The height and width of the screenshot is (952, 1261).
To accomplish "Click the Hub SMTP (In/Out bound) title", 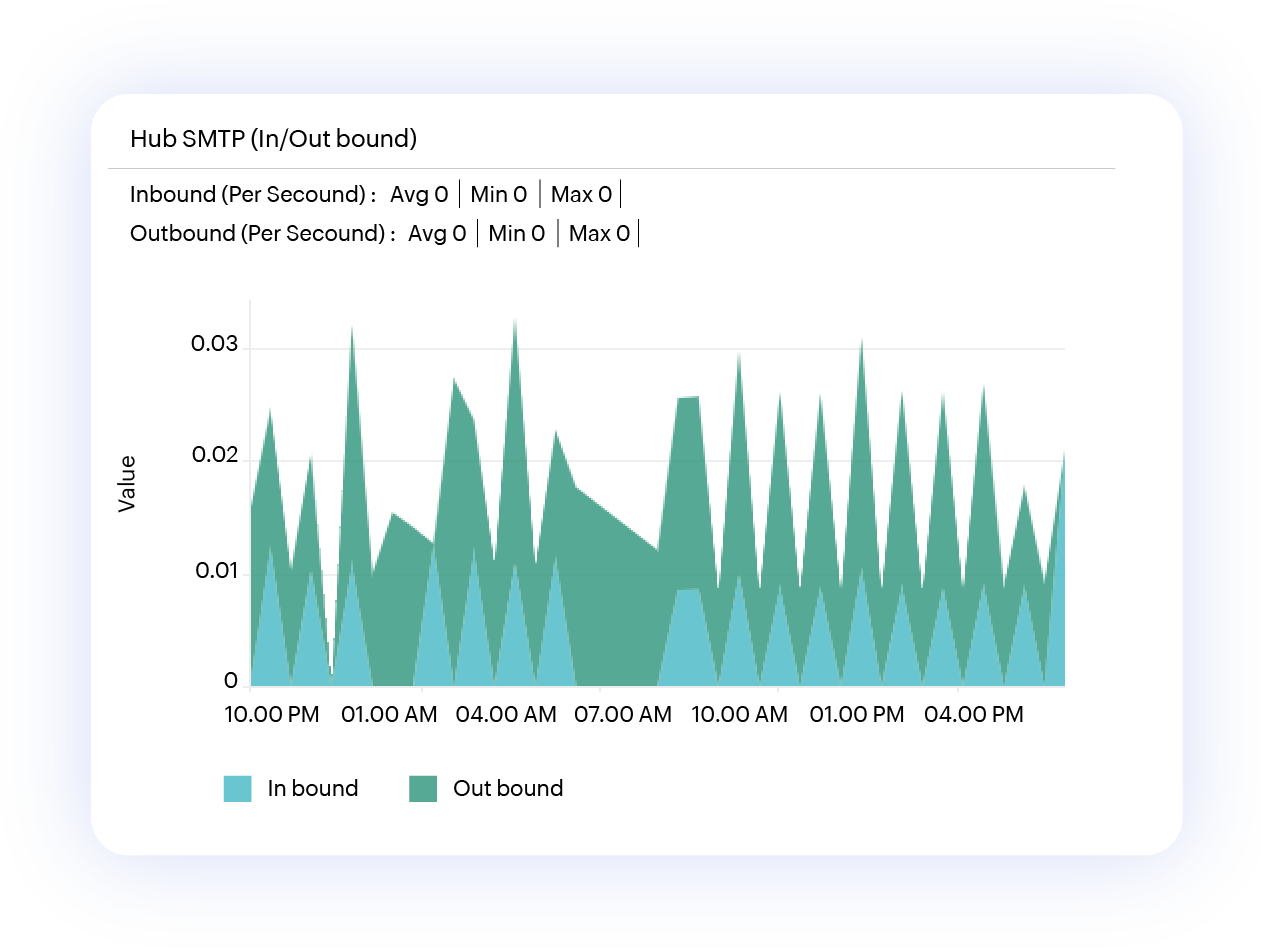I will point(273,139).
